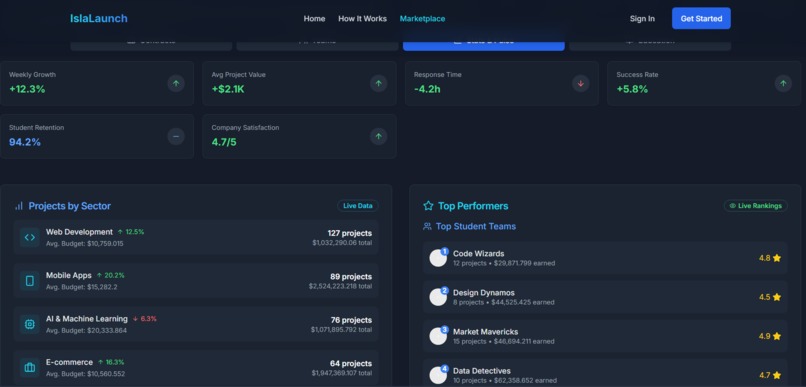
Task: Click the Data Detectives team name
Action: pos(482,371)
